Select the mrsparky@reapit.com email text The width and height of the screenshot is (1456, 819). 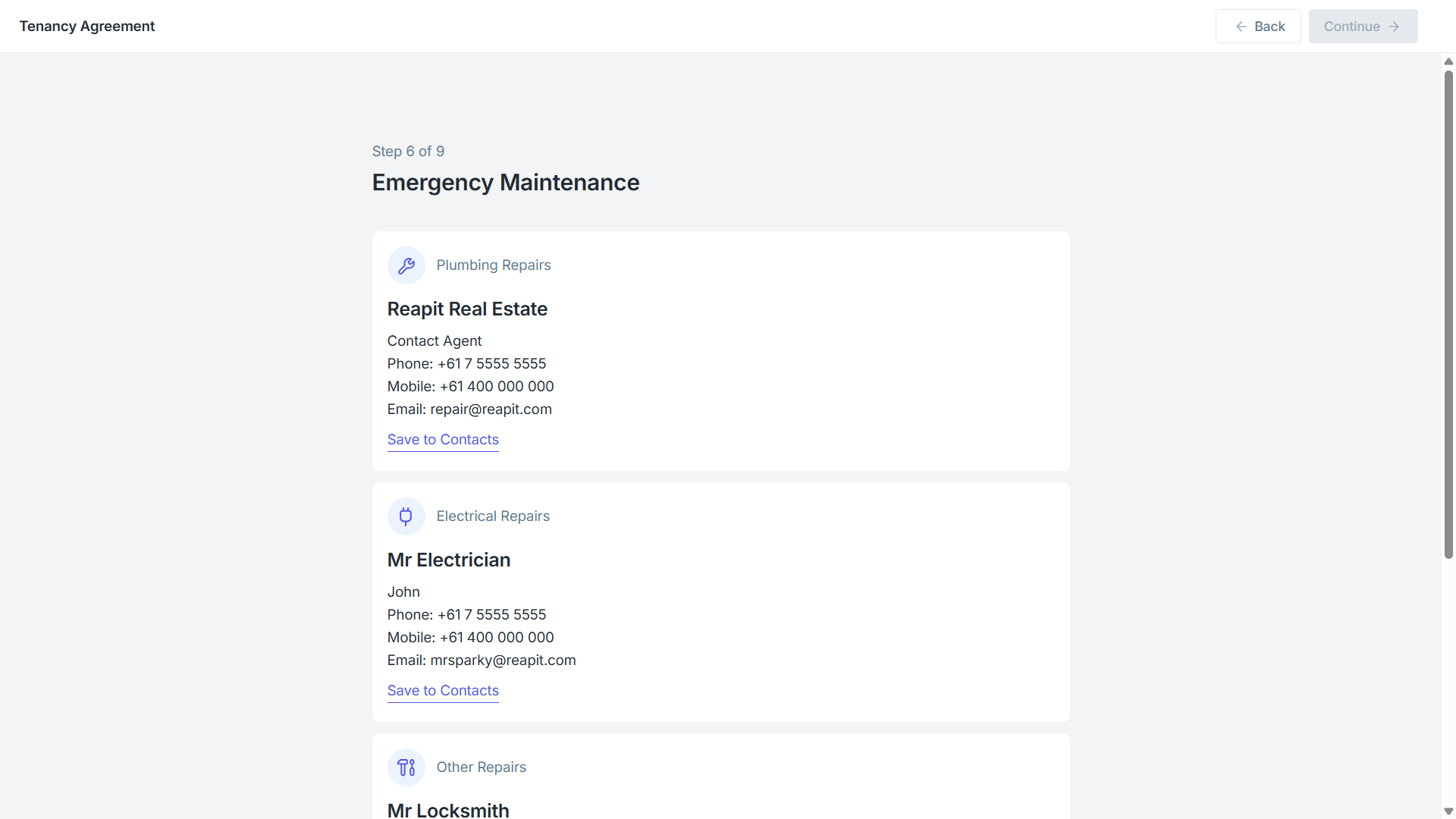click(x=504, y=661)
